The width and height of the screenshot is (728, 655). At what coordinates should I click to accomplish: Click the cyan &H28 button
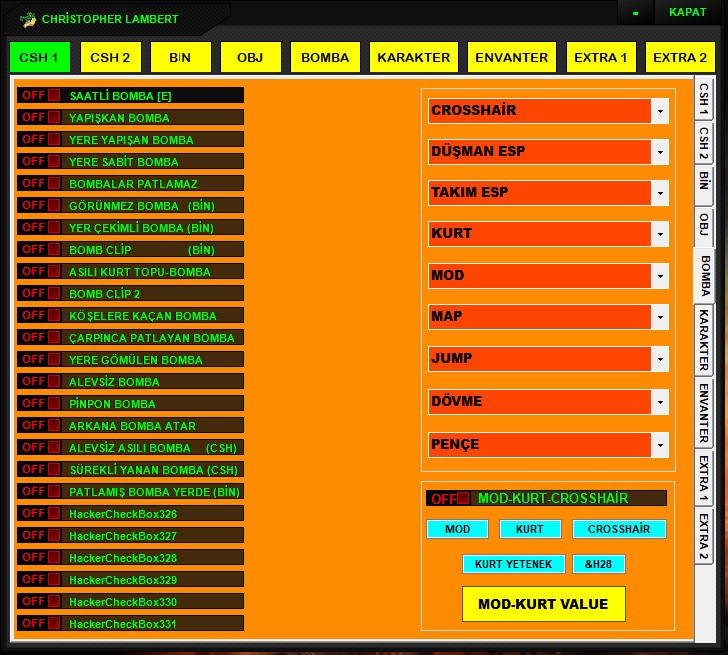(598, 564)
